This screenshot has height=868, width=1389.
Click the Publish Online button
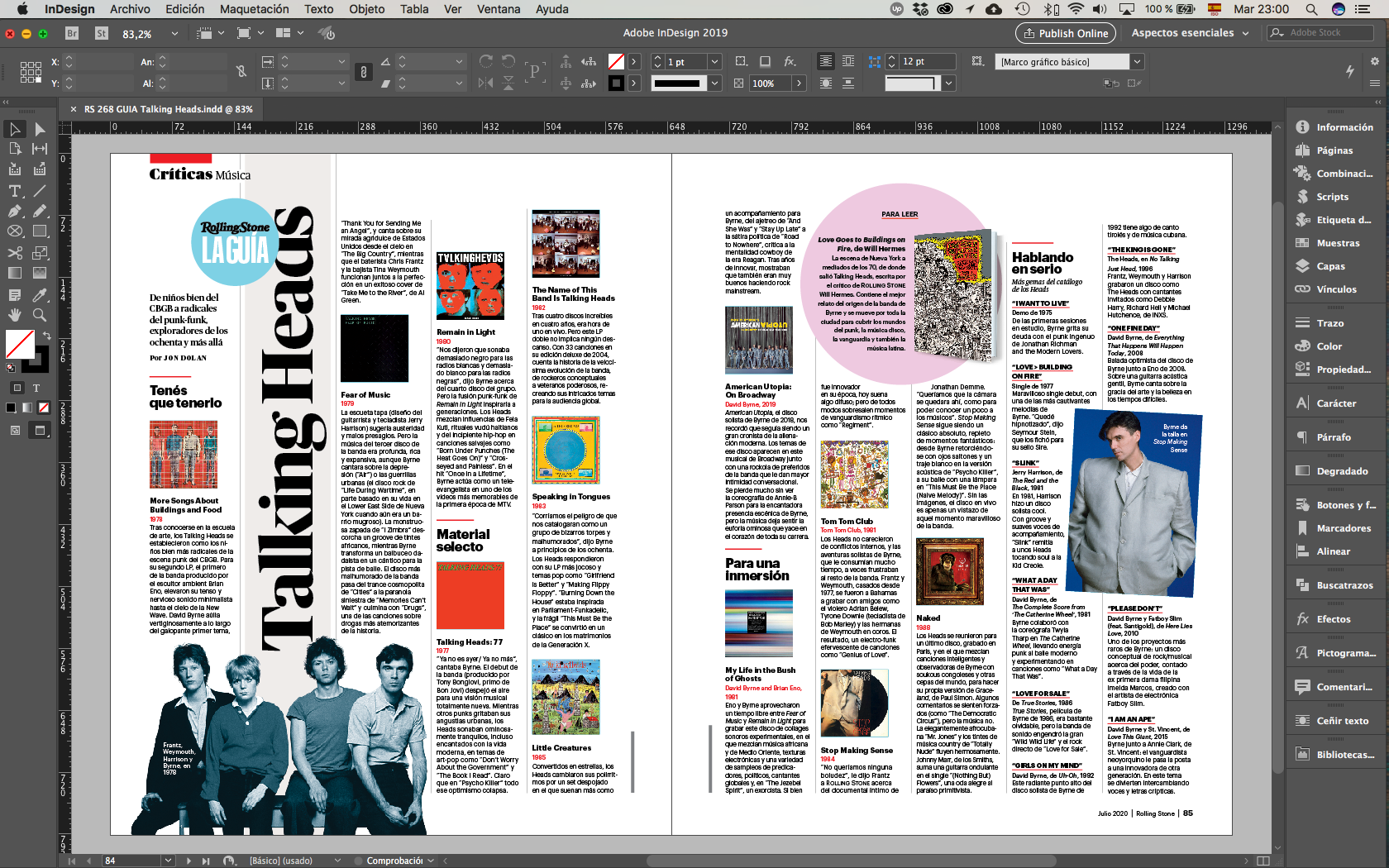click(1066, 33)
